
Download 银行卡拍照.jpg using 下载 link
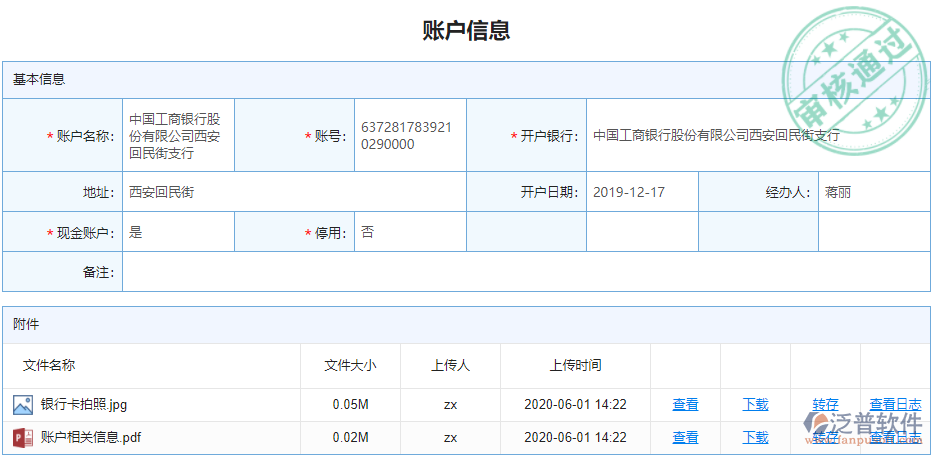(x=755, y=405)
